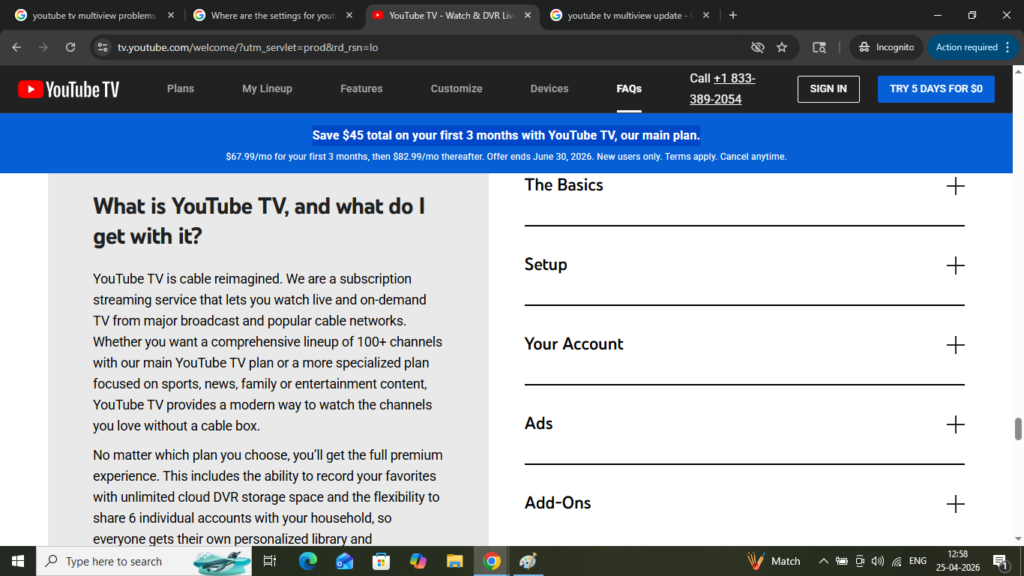View site information icon in address bar
Screen dimensions: 1024x576
(103, 47)
